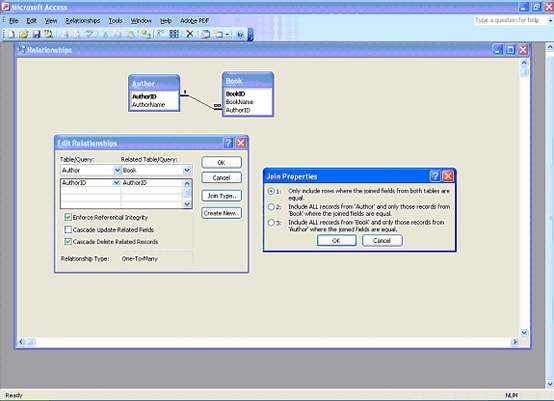Click the Relationships window title icon
Viewport: 554px width, 401px height.
tap(22, 50)
